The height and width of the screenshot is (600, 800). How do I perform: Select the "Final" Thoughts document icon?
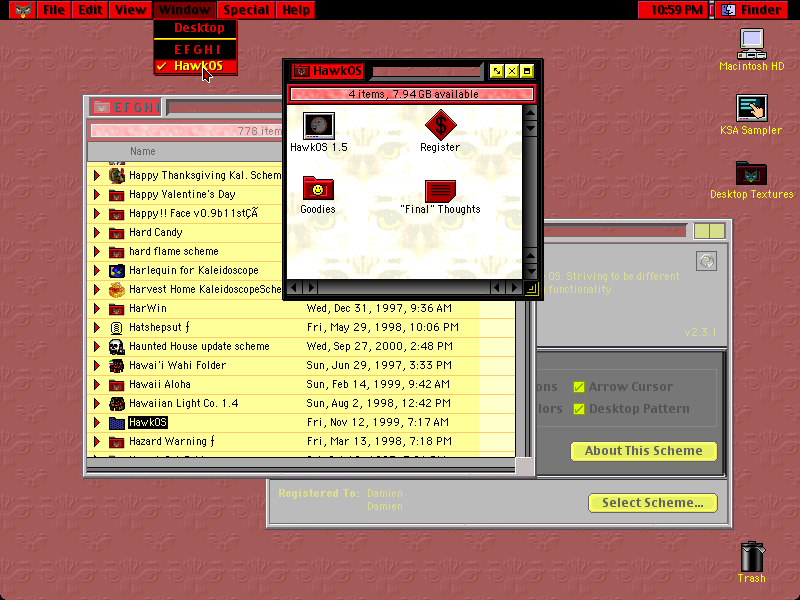point(440,191)
